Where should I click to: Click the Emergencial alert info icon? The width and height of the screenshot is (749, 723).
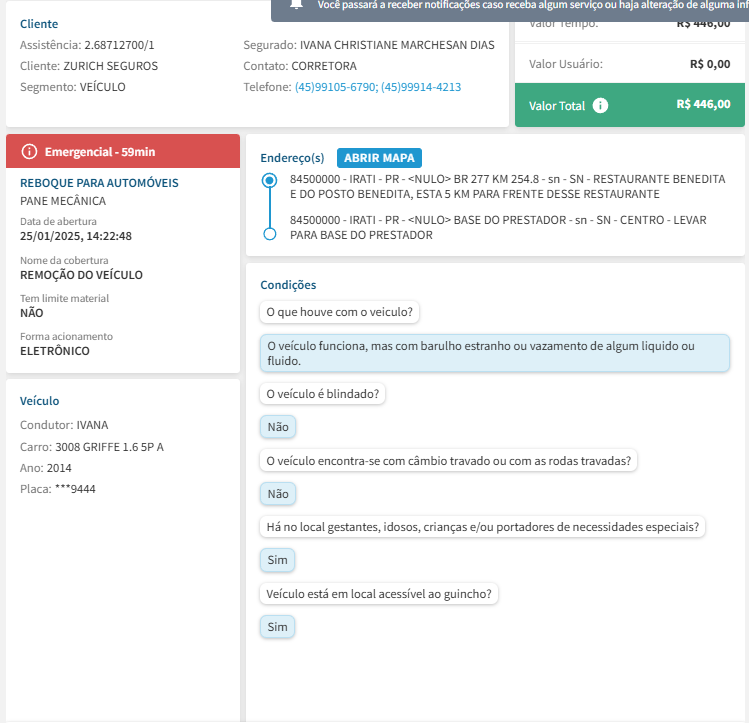(x=29, y=151)
